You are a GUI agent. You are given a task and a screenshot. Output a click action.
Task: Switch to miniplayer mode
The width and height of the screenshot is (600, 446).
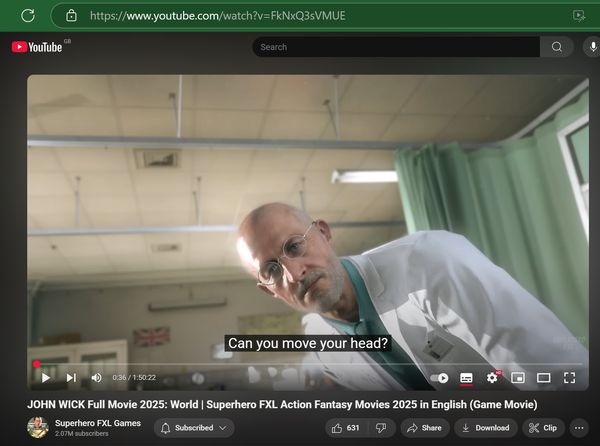click(x=518, y=378)
